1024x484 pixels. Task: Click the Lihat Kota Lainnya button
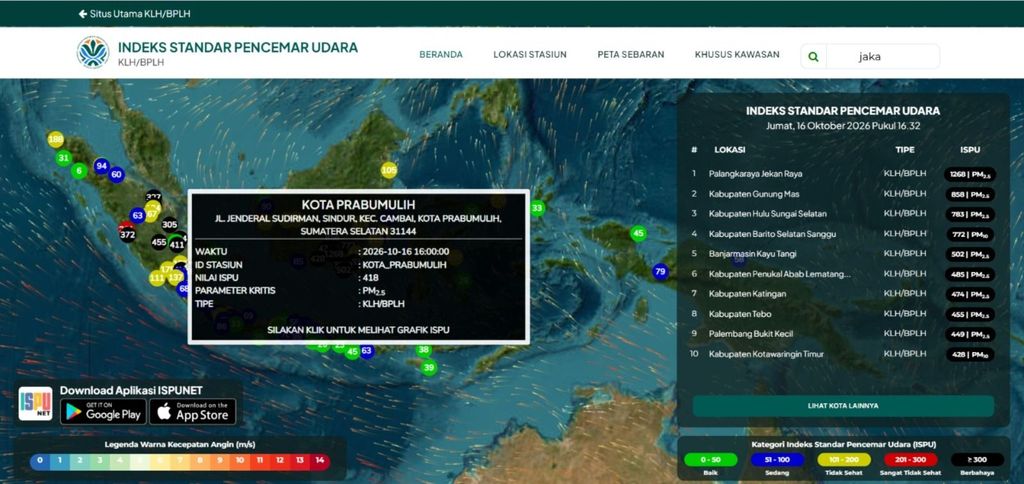pos(843,406)
